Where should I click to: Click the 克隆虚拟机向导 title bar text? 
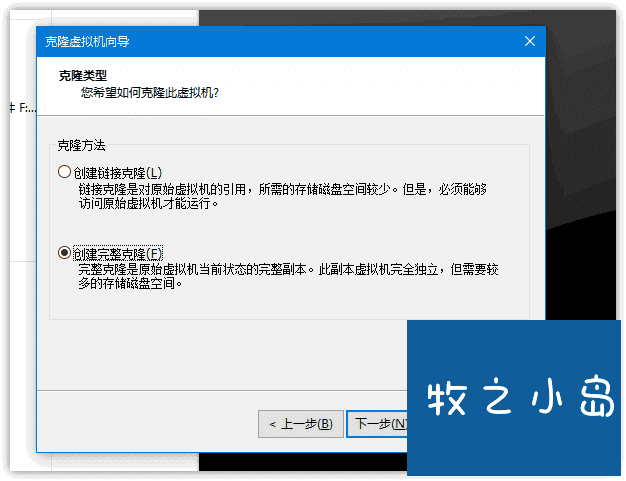[x=87, y=42]
